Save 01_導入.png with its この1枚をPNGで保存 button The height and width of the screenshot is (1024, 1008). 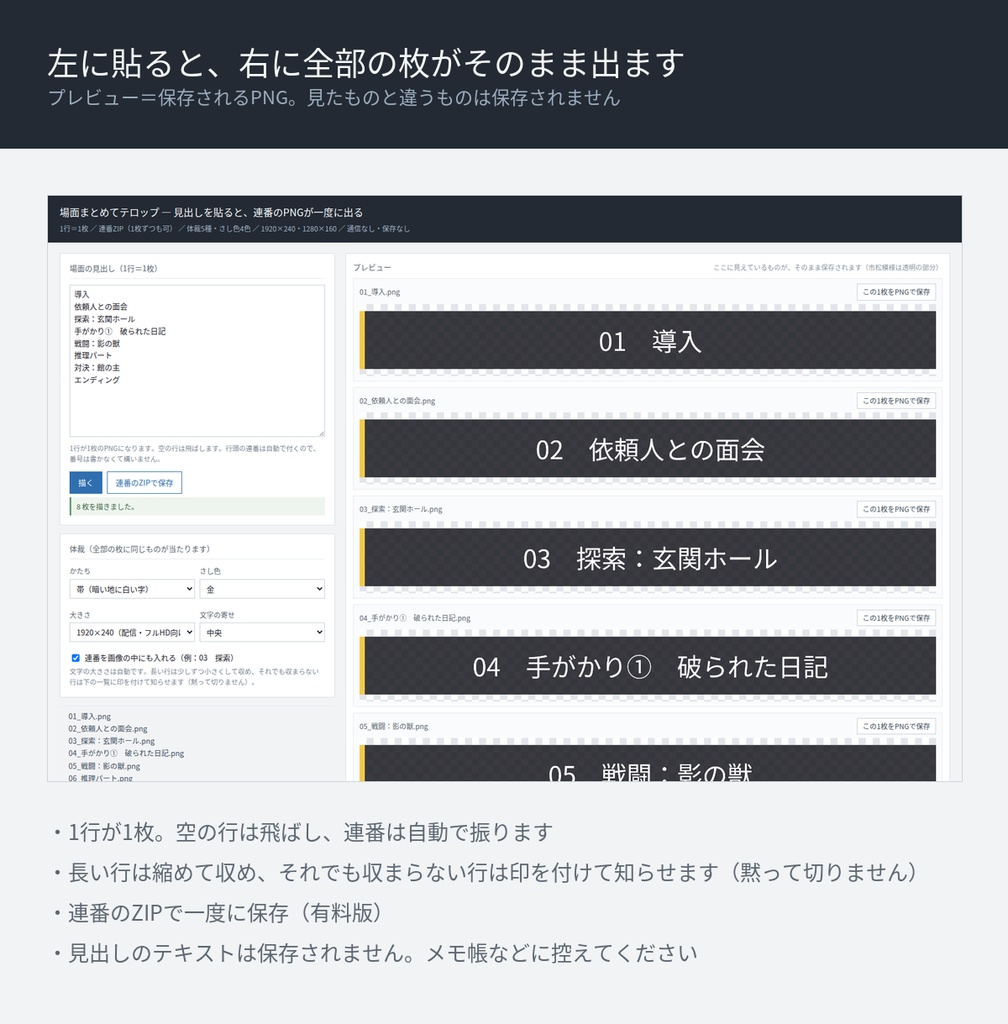click(896, 292)
